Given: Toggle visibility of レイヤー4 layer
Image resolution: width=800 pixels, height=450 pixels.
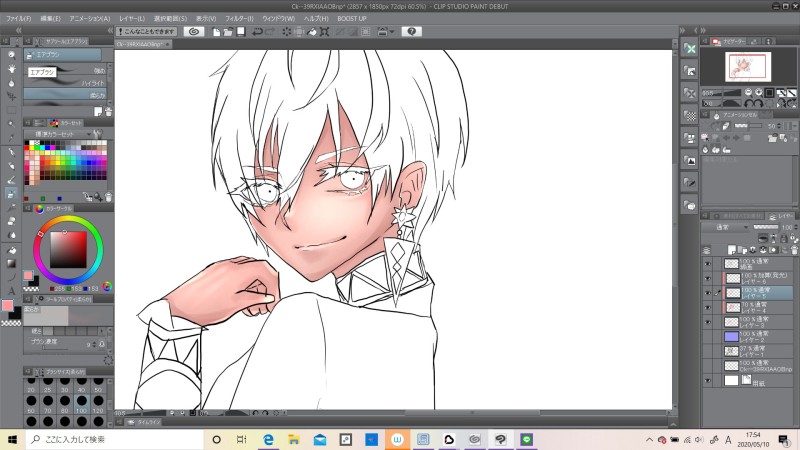Looking at the screenshot, I should [708, 308].
